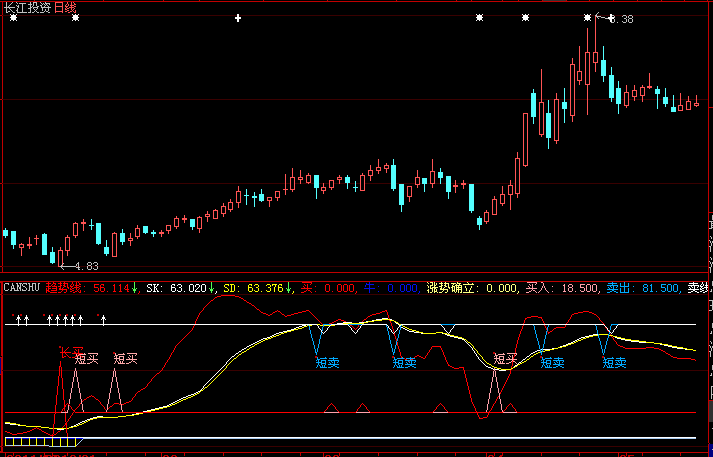Image resolution: width=713 pixels, height=457 pixels.
Task: Click the leftmost small red triangle marker
Action: point(331,408)
